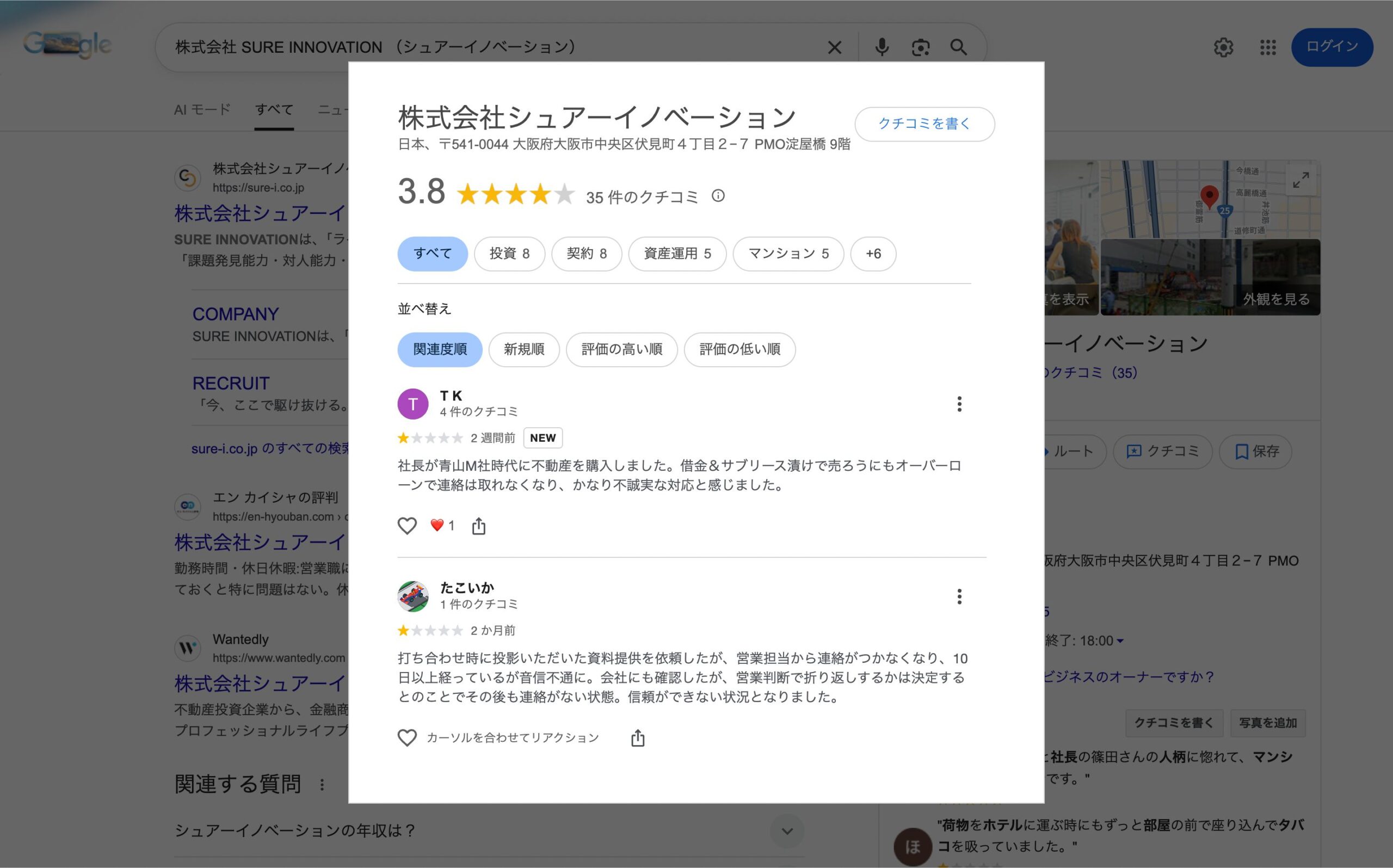Screen dimensions: 1393x868
Task: Sort reviews by 新規順
Action: pos(523,349)
